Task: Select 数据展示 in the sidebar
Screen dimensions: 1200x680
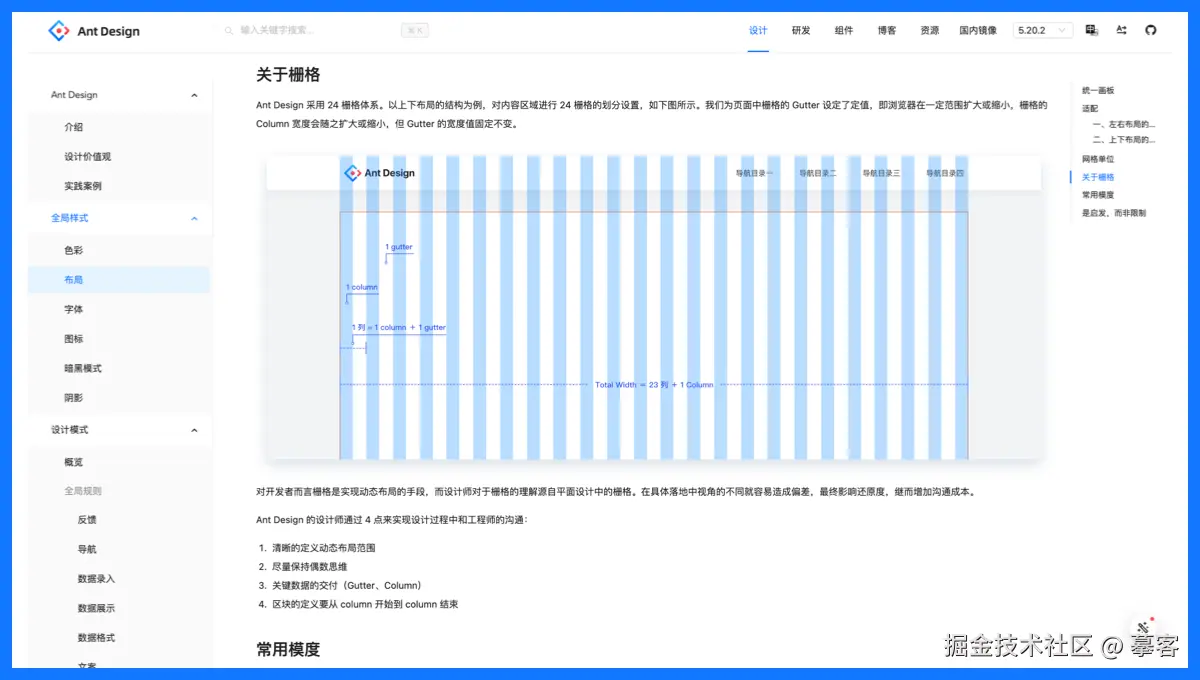Action: (119, 608)
